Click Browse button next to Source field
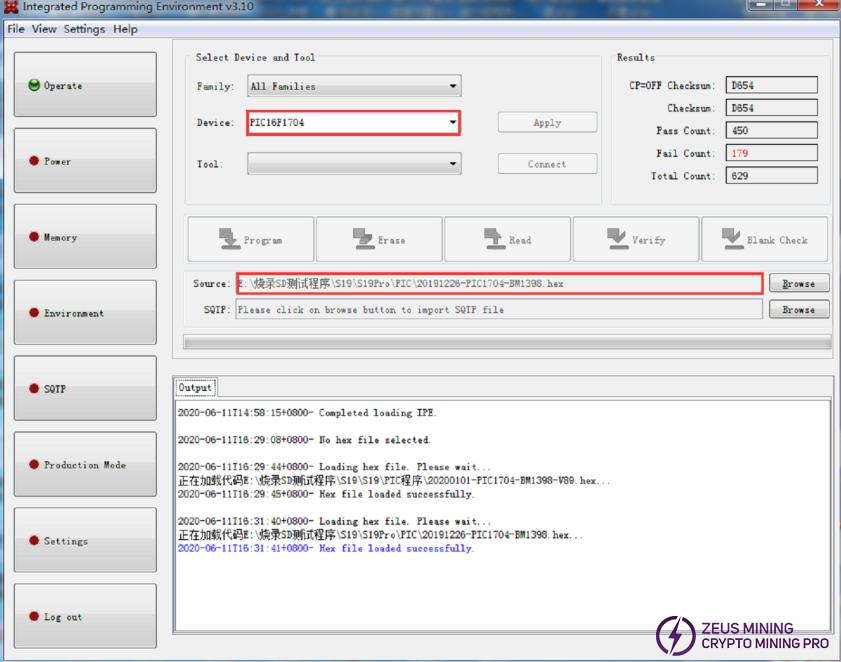Viewport: 841px width, 662px height. pyautogui.click(x=798, y=284)
